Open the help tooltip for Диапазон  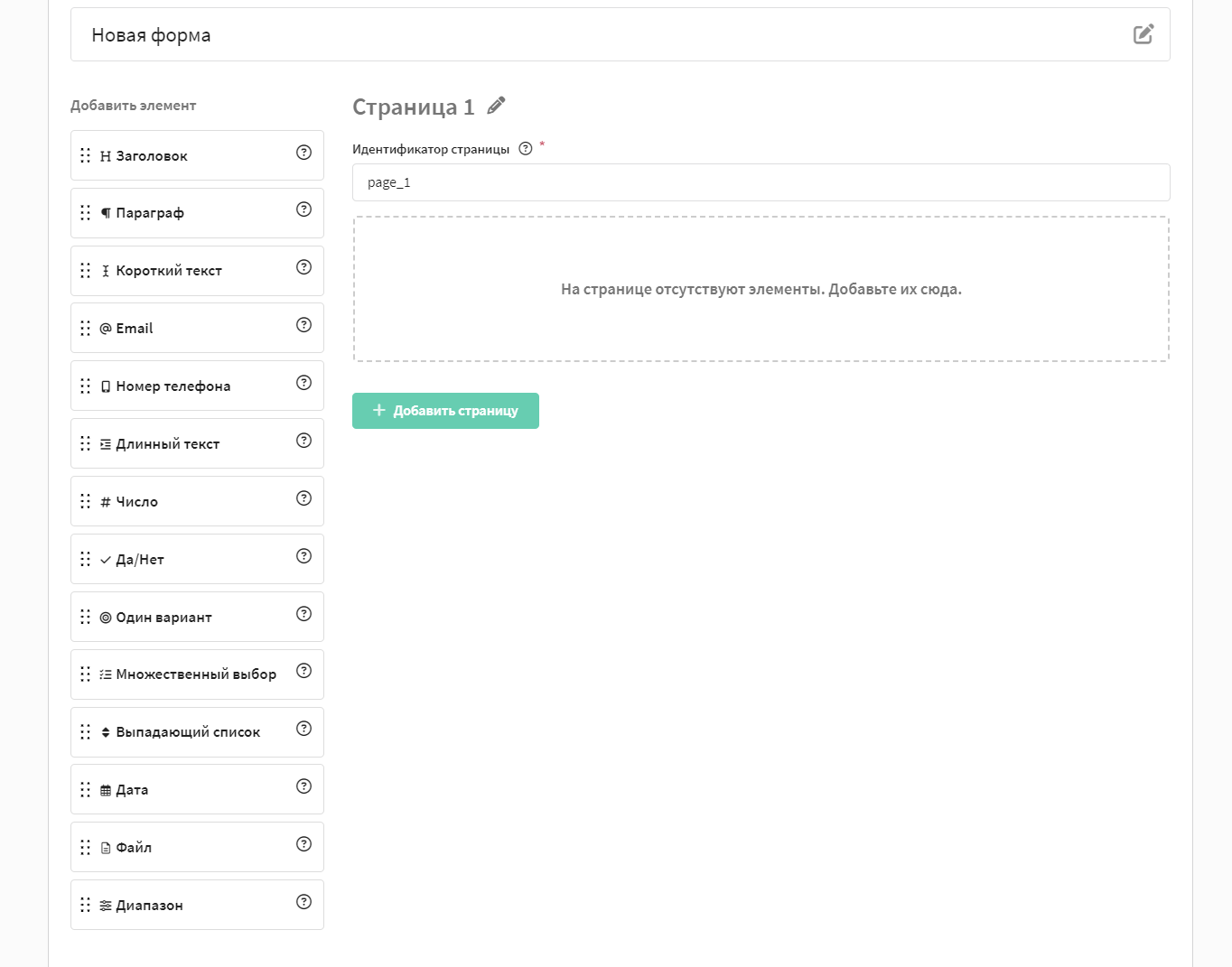304,902
